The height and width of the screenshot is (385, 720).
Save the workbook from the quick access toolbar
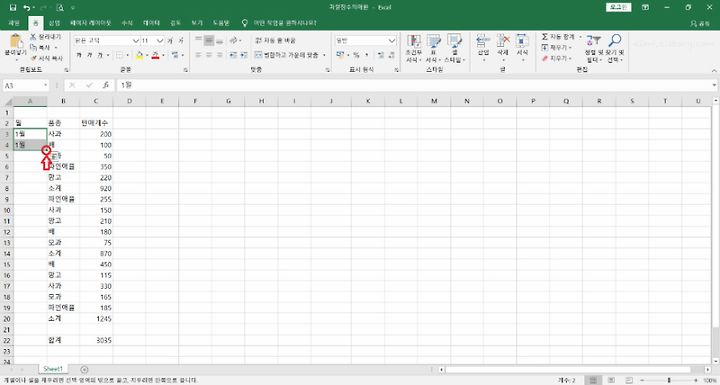(x=13, y=7)
